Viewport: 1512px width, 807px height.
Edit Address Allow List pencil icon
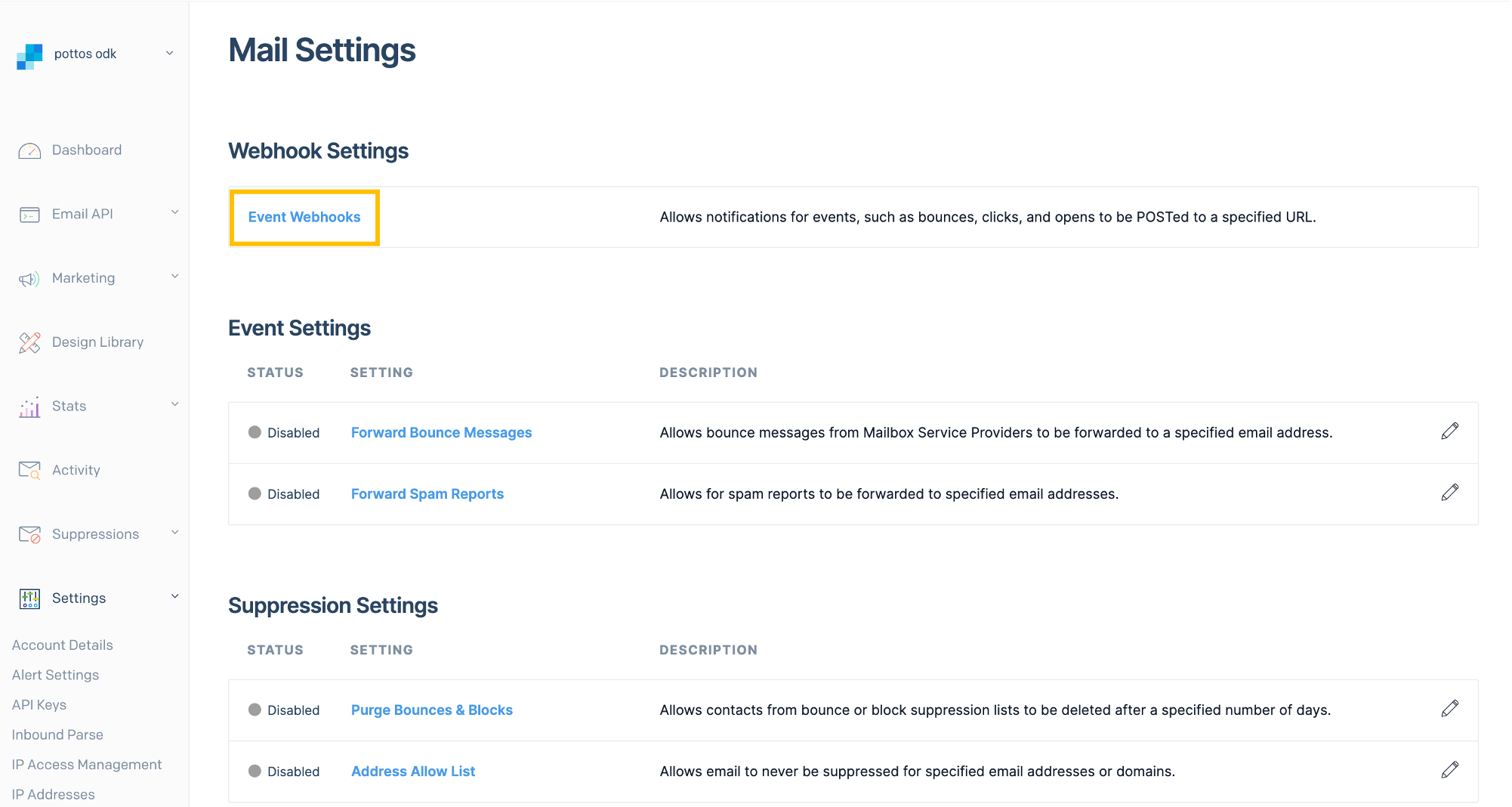1449,770
